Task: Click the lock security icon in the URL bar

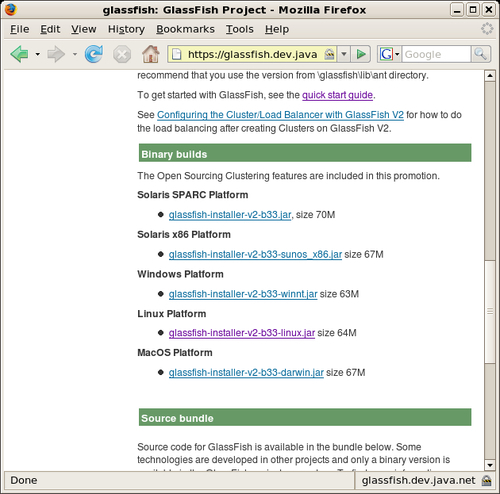Action: [329, 54]
